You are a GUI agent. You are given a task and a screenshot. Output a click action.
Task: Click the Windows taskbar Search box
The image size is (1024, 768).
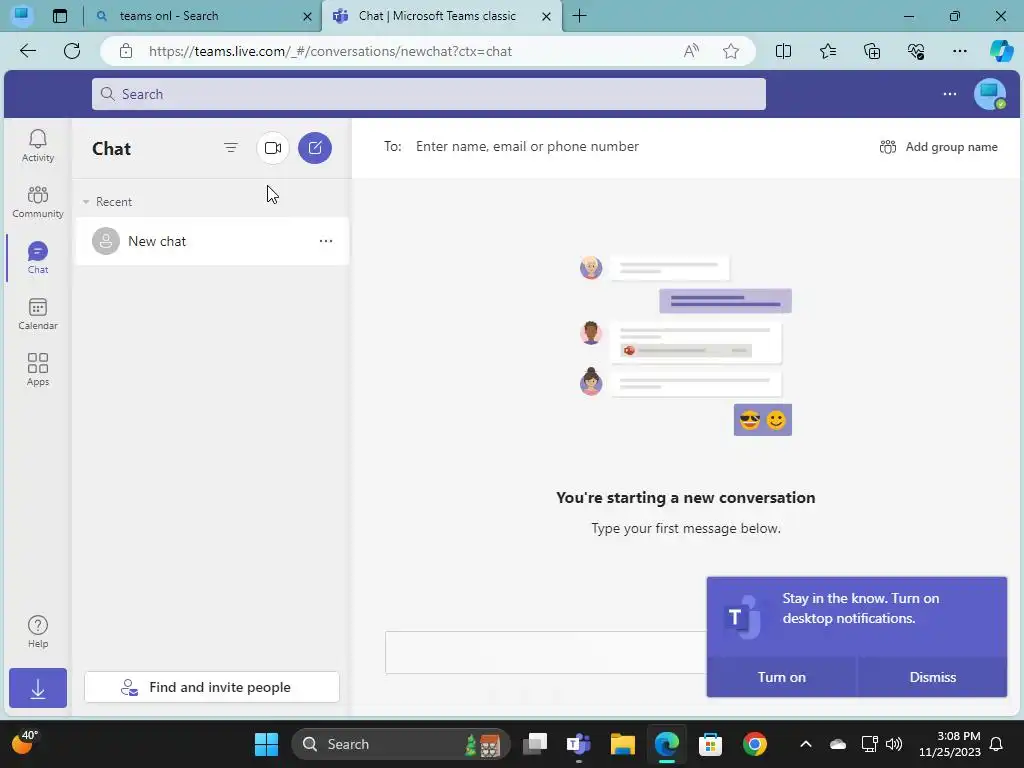tap(400, 744)
